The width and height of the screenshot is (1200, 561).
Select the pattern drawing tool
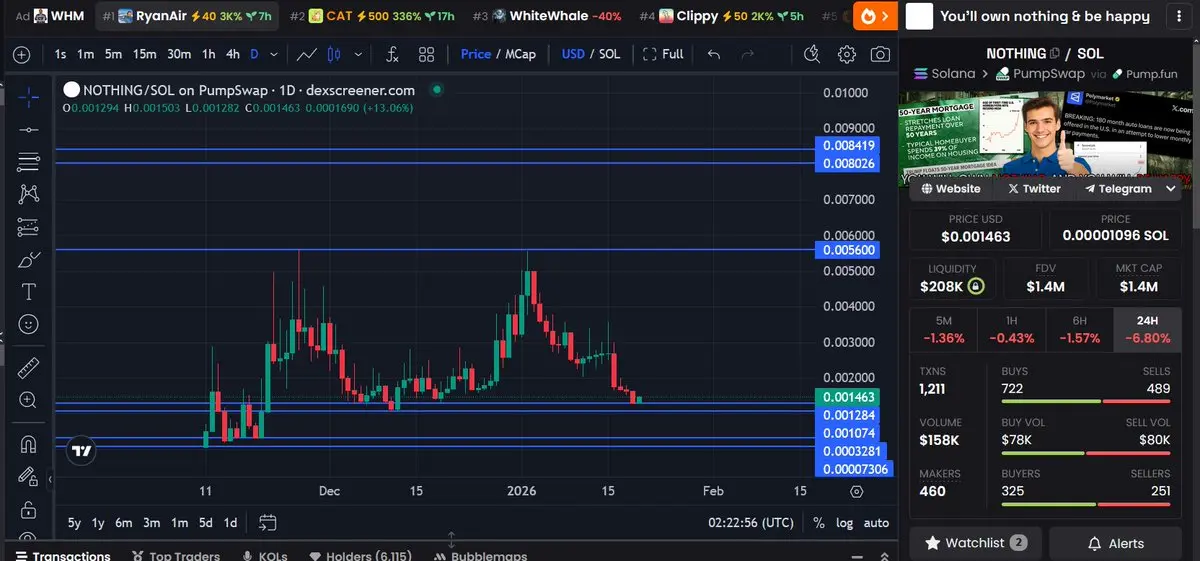[29, 194]
